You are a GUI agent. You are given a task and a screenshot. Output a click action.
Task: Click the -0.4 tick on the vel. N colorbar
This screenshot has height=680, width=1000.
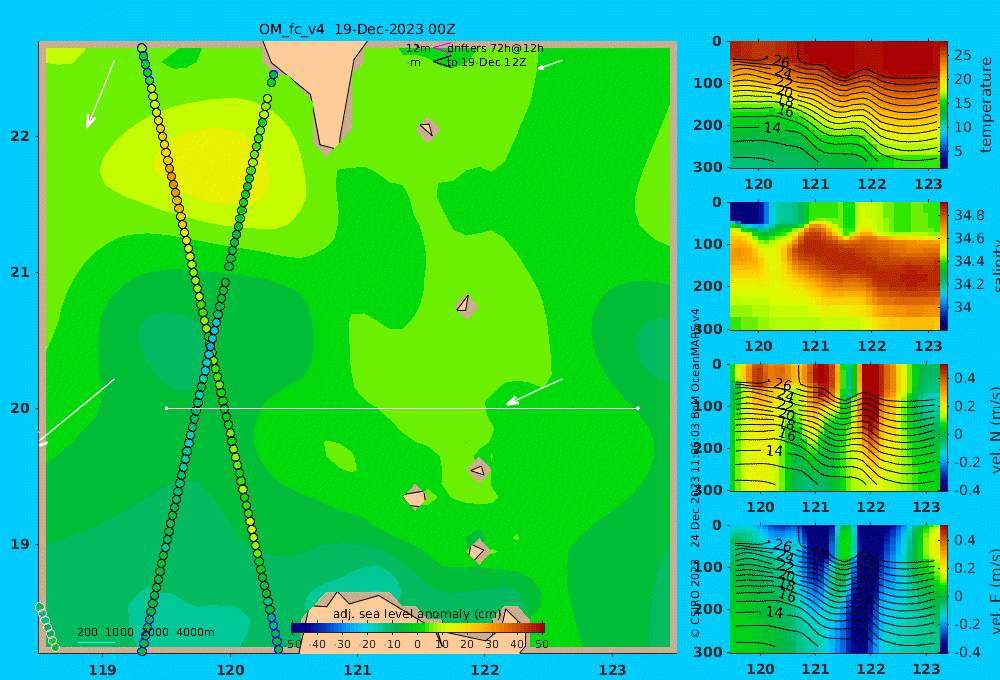967,490
